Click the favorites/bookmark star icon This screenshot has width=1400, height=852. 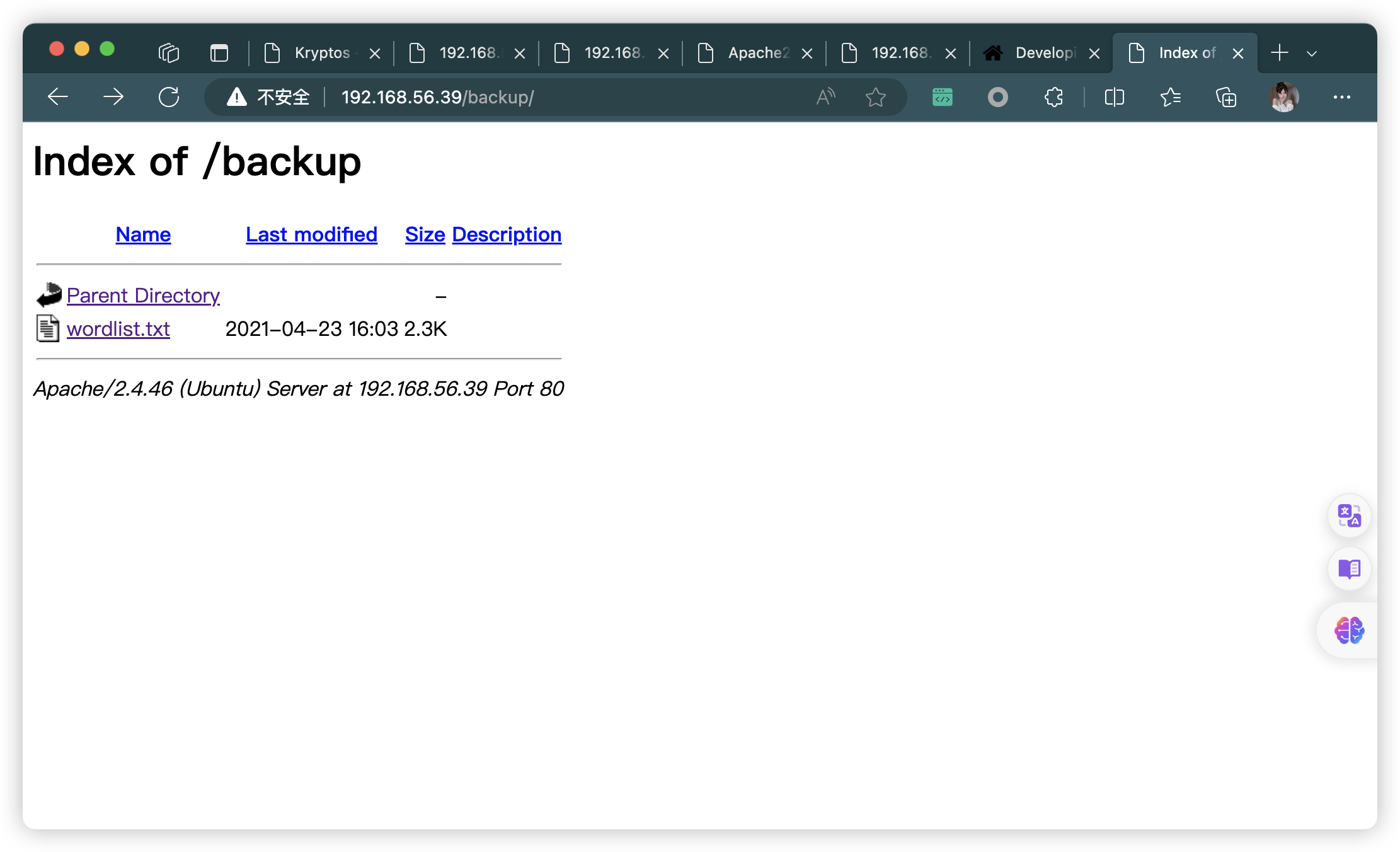pos(875,97)
